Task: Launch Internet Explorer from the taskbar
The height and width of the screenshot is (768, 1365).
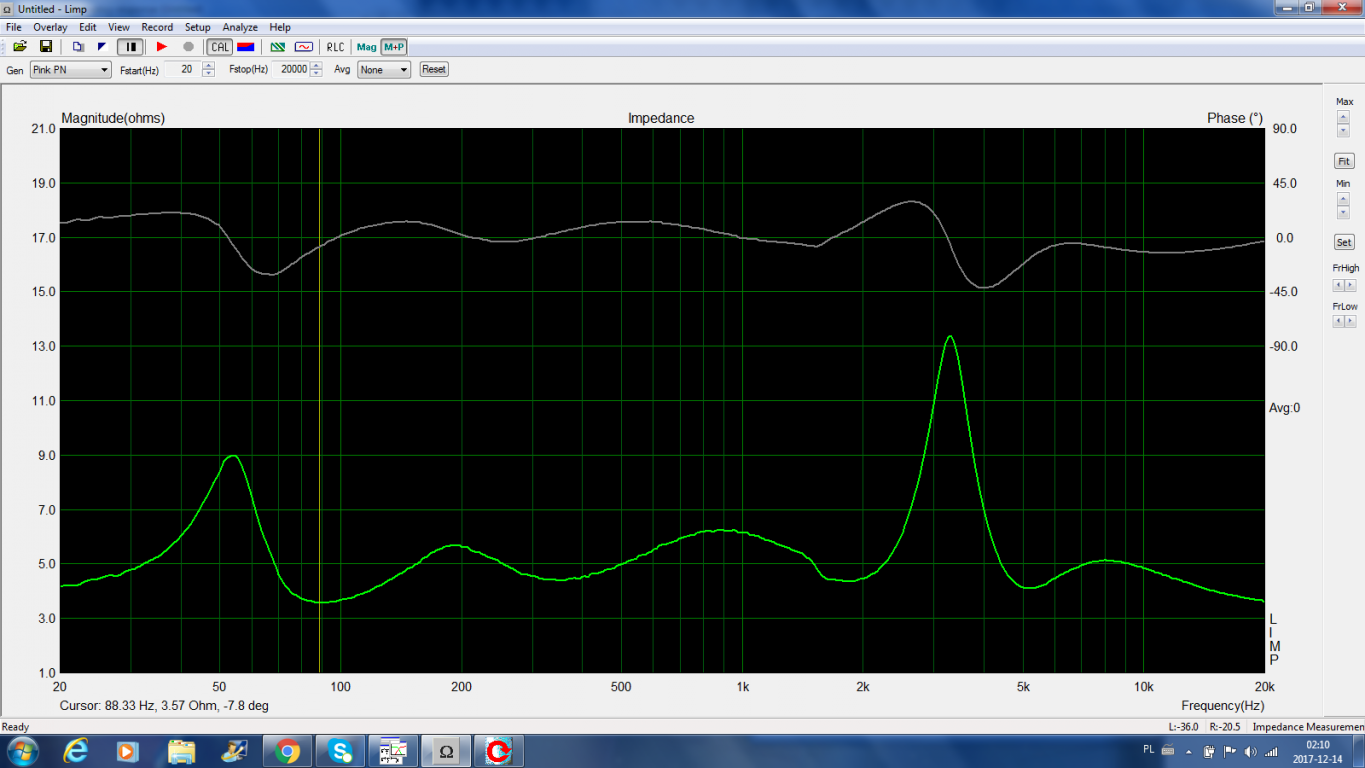Action: [75, 751]
